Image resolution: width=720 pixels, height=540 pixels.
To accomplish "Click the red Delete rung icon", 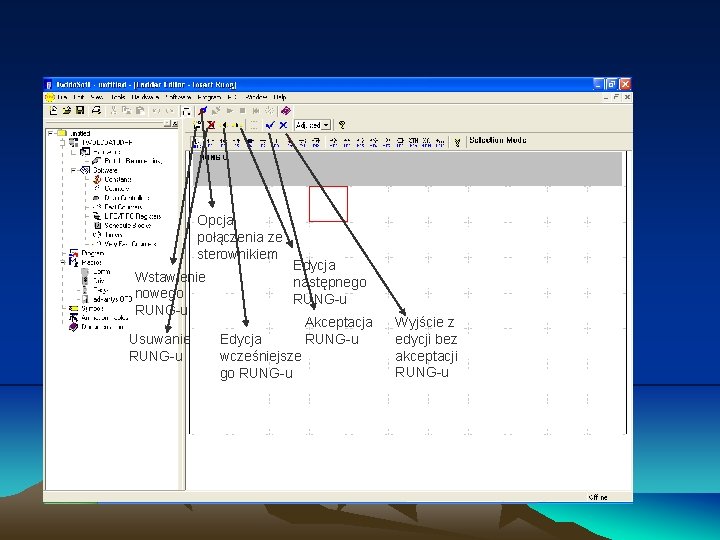I will point(211,125).
